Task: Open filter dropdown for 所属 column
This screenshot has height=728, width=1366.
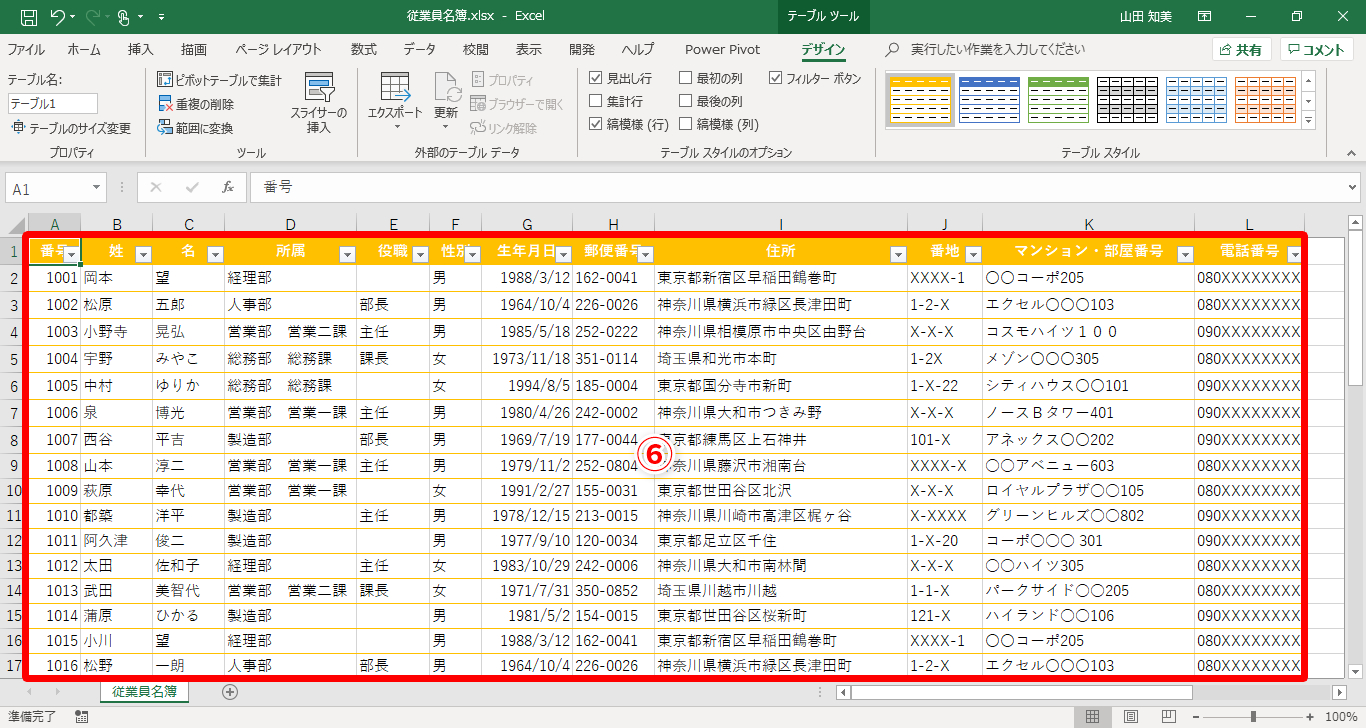Action: click(347, 254)
